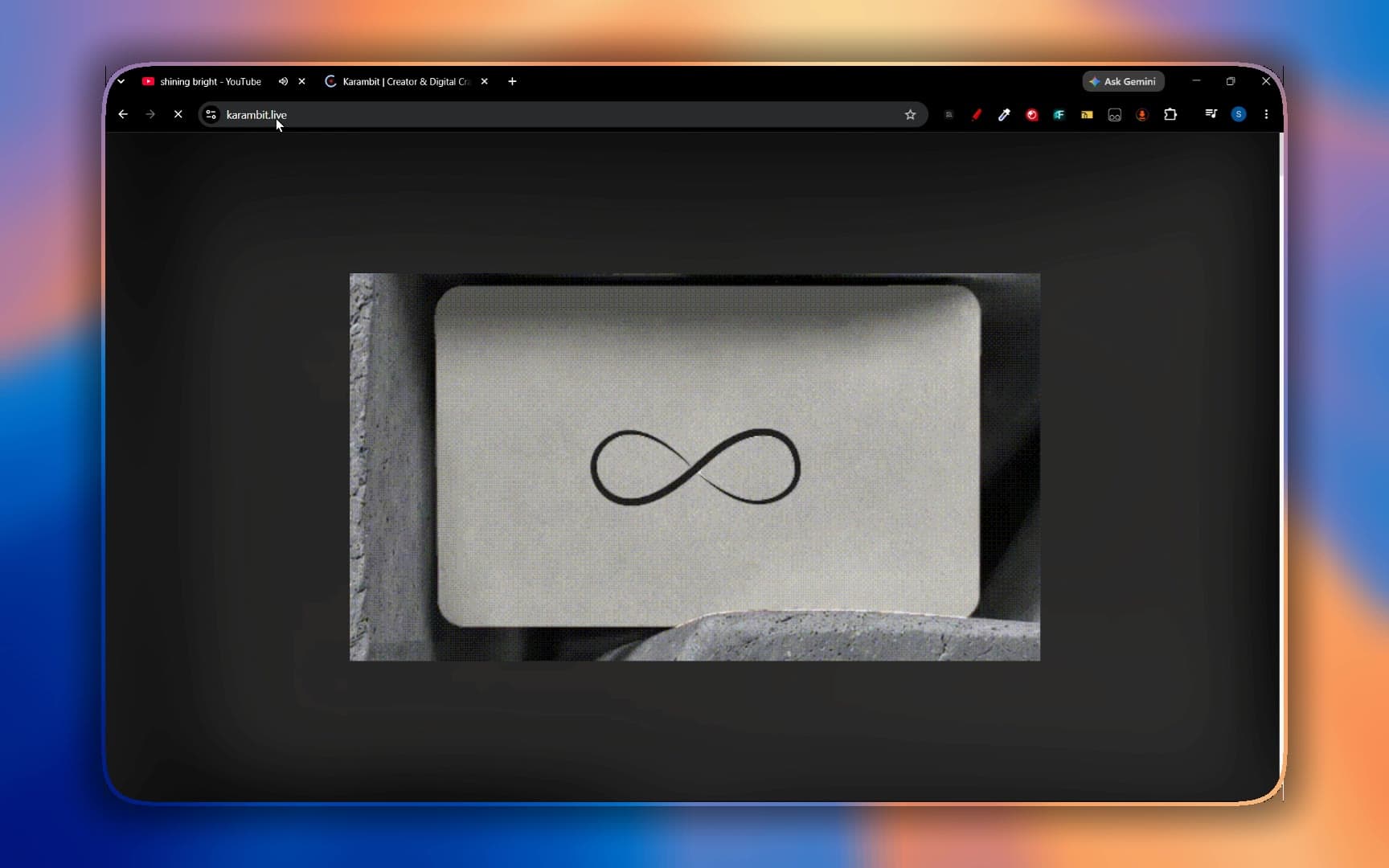Activate the eyedropper color picker extension
This screenshot has height=868, width=1389.
1004,114
